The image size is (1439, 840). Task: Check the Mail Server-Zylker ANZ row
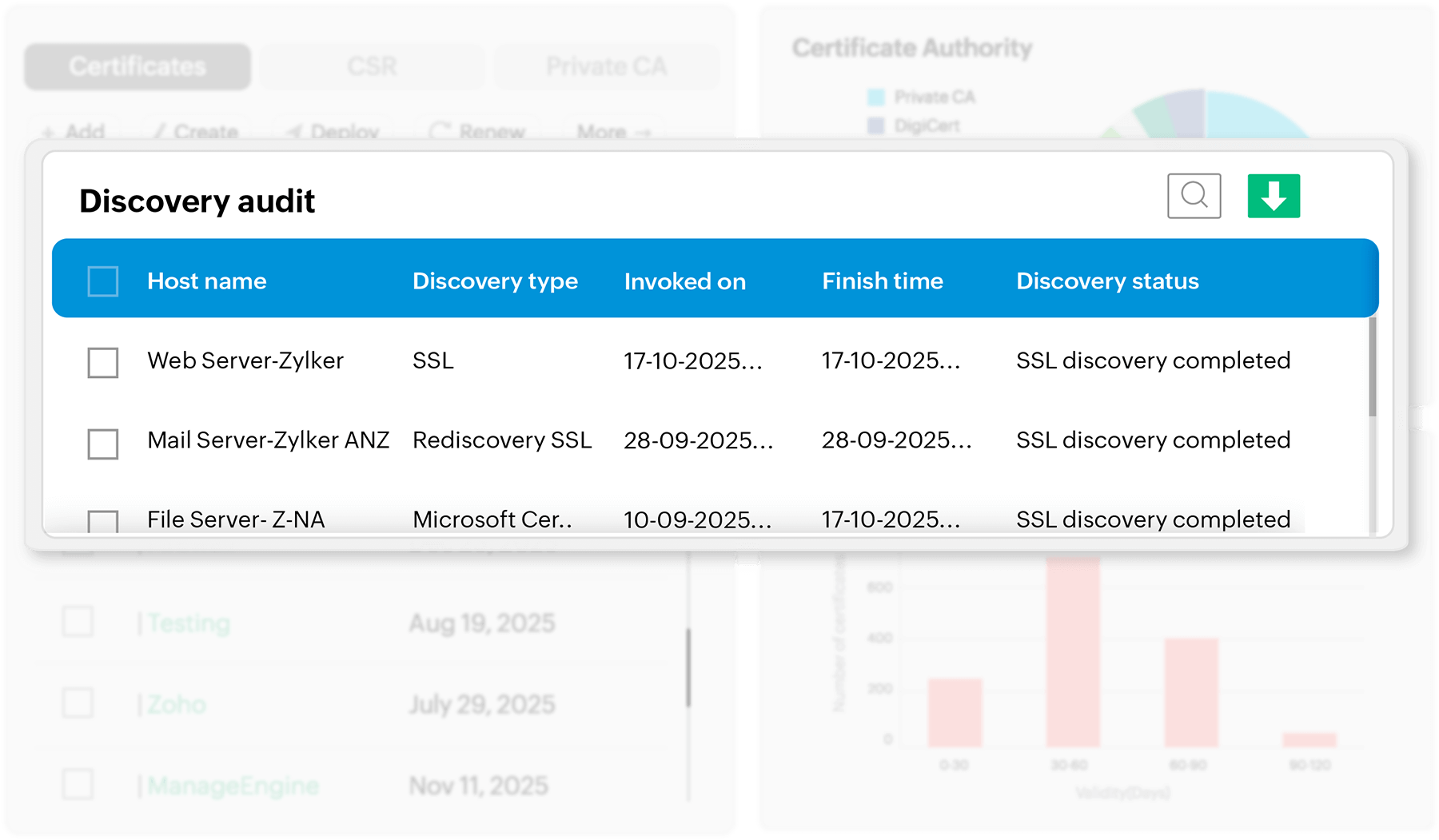(x=103, y=444)
